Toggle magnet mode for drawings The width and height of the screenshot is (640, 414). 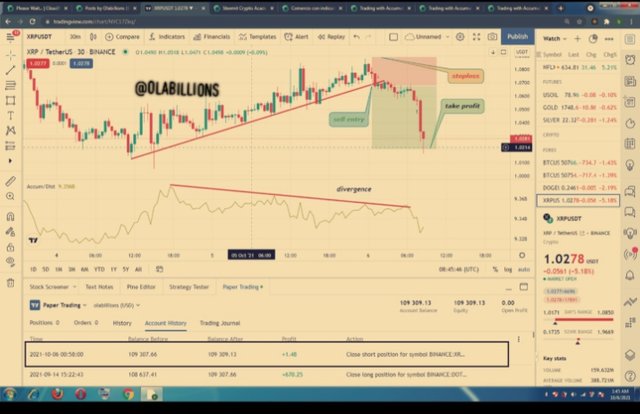pos(11,216)
